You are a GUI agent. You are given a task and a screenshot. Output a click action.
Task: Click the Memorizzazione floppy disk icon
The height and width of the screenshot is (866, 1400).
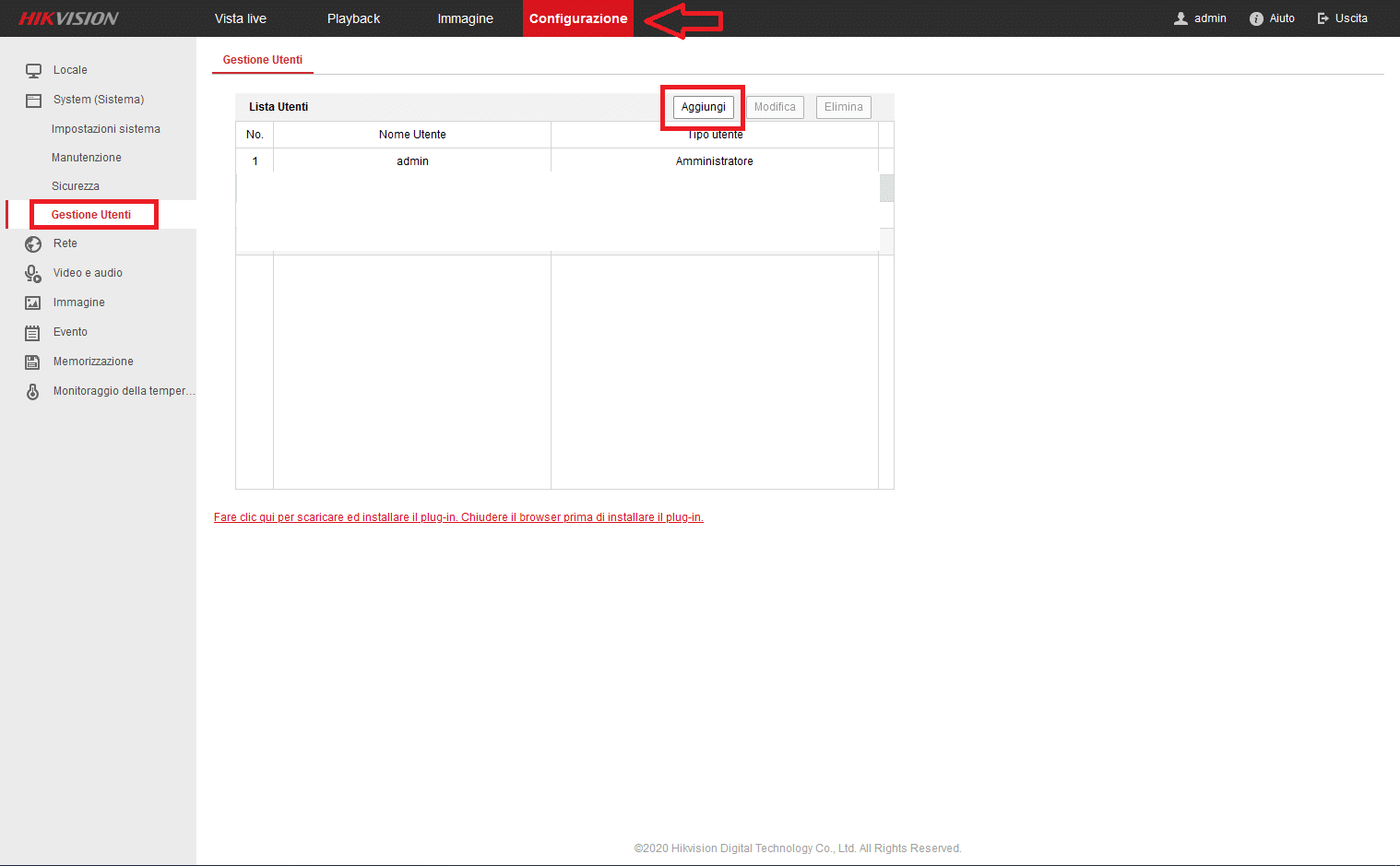tap(33, 362)
